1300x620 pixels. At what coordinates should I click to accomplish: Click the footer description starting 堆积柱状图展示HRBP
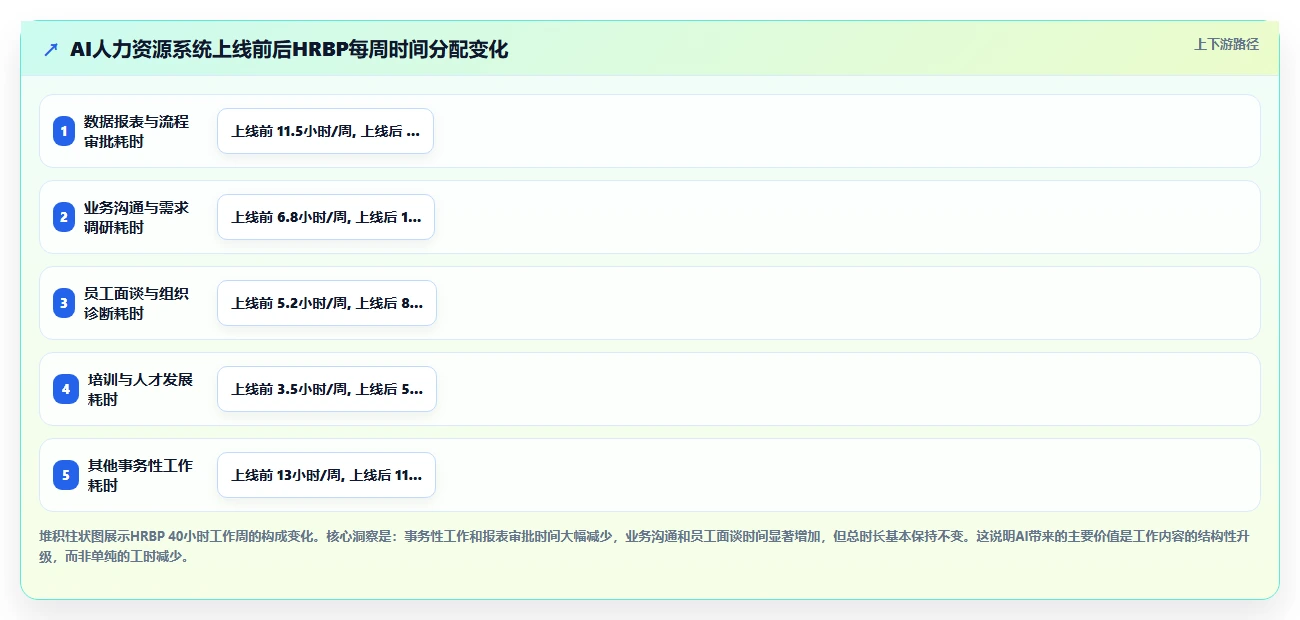(645, 546)
